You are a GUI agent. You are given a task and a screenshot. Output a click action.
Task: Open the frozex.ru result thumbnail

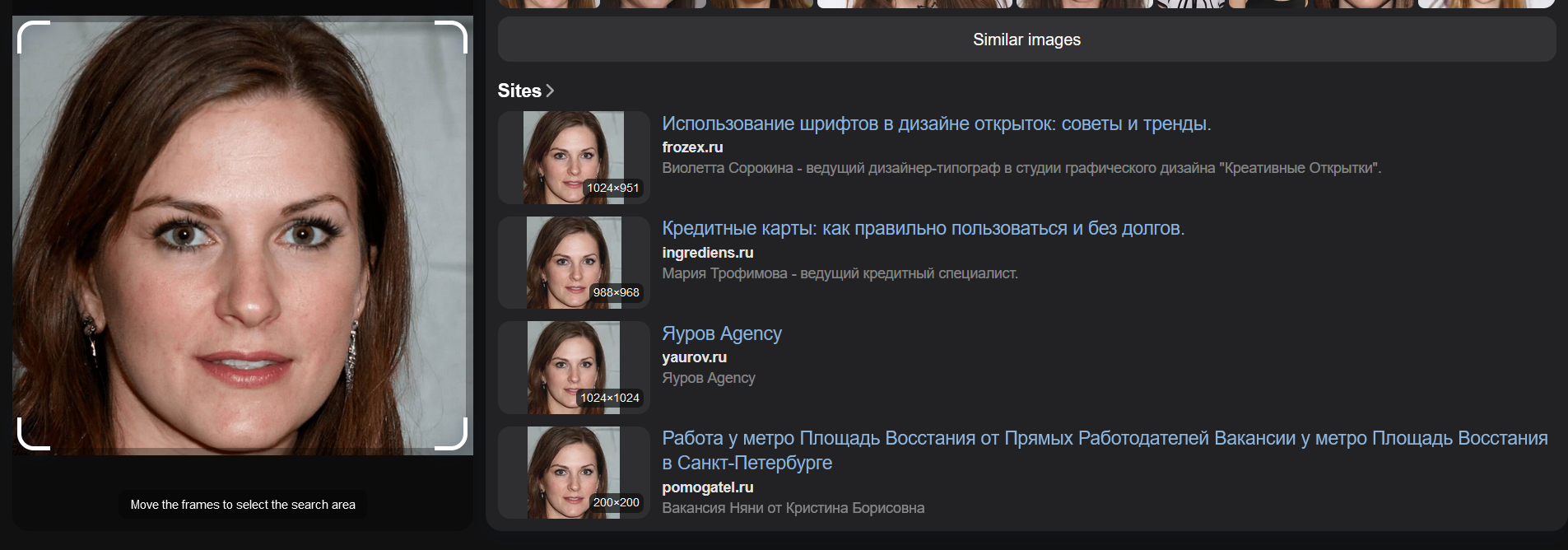click(574, 157)
